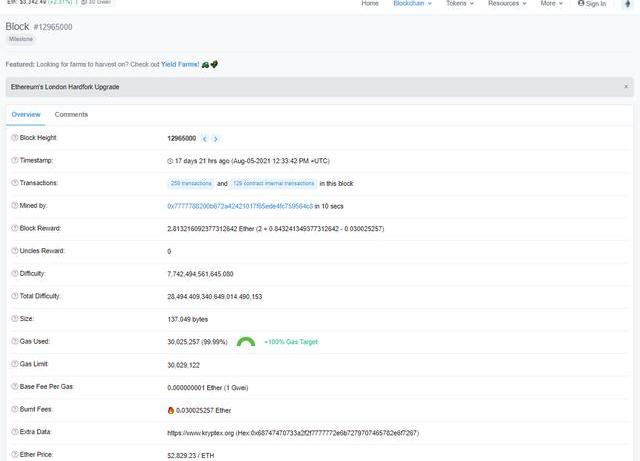Click the help icon beside Block Height
The height and width of the screenshot is (461, 640).
[x=14, y=138]
